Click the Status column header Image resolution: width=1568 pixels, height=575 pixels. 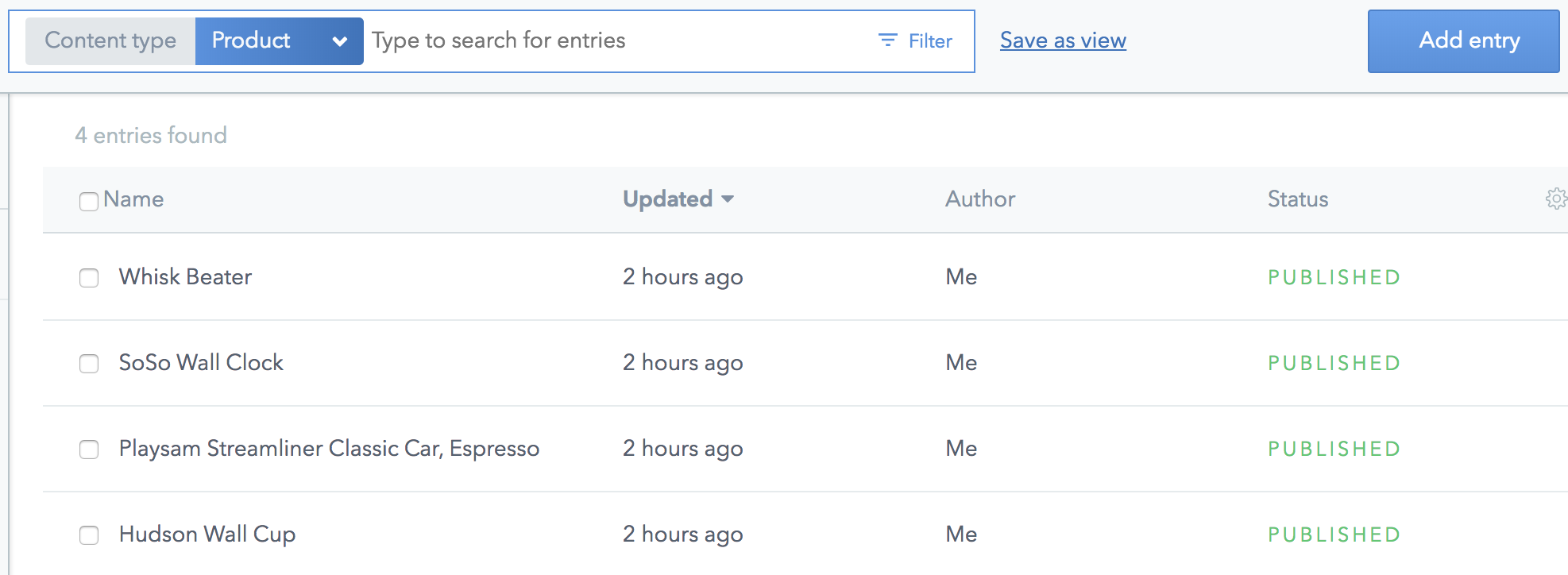1298,199
